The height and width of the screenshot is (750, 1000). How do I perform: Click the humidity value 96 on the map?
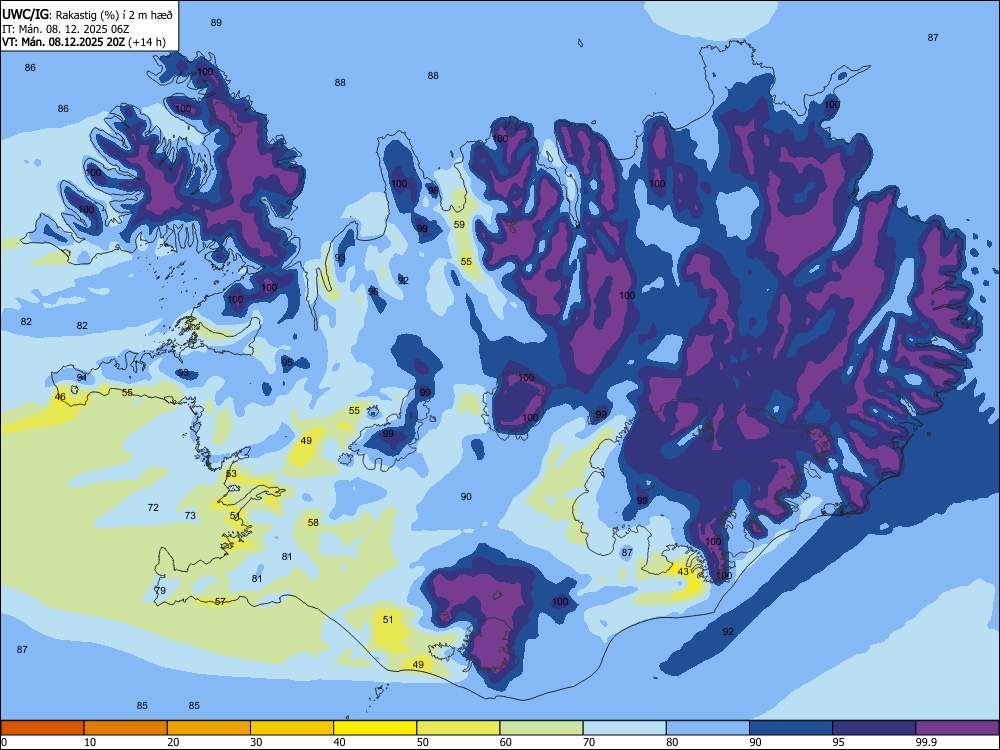point(373,291)
